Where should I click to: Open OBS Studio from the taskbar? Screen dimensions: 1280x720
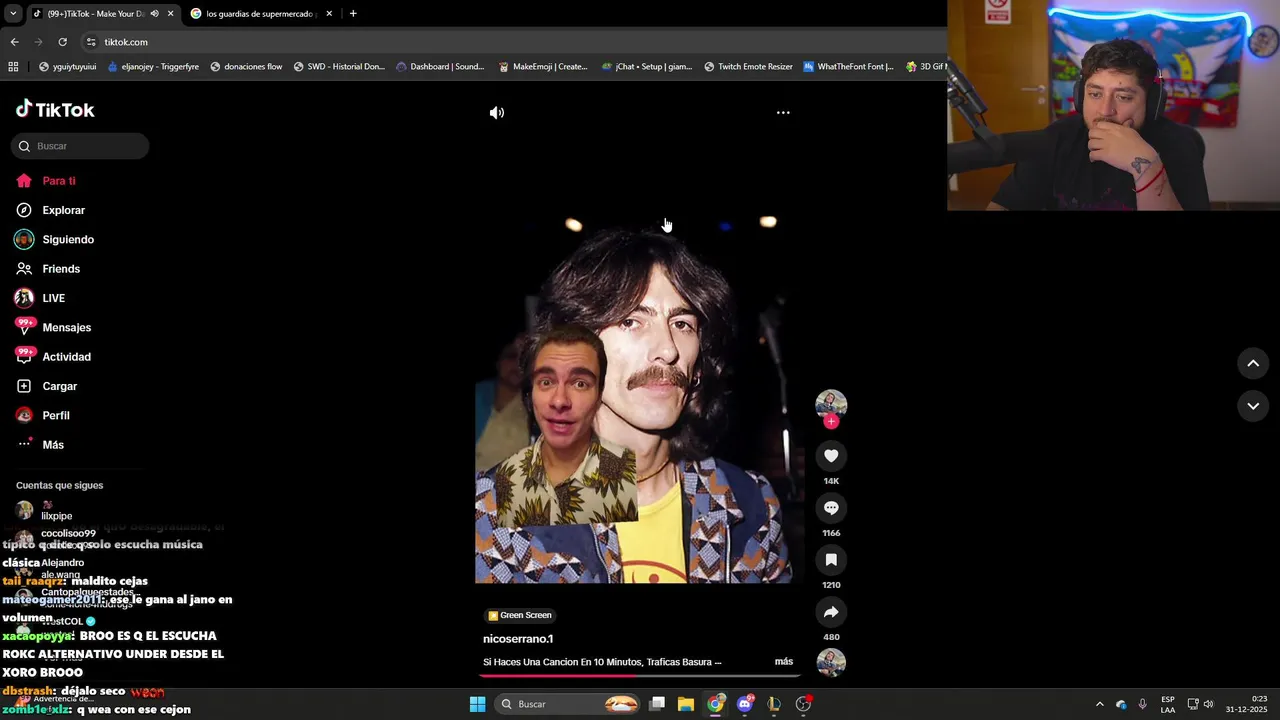[803, 704]
